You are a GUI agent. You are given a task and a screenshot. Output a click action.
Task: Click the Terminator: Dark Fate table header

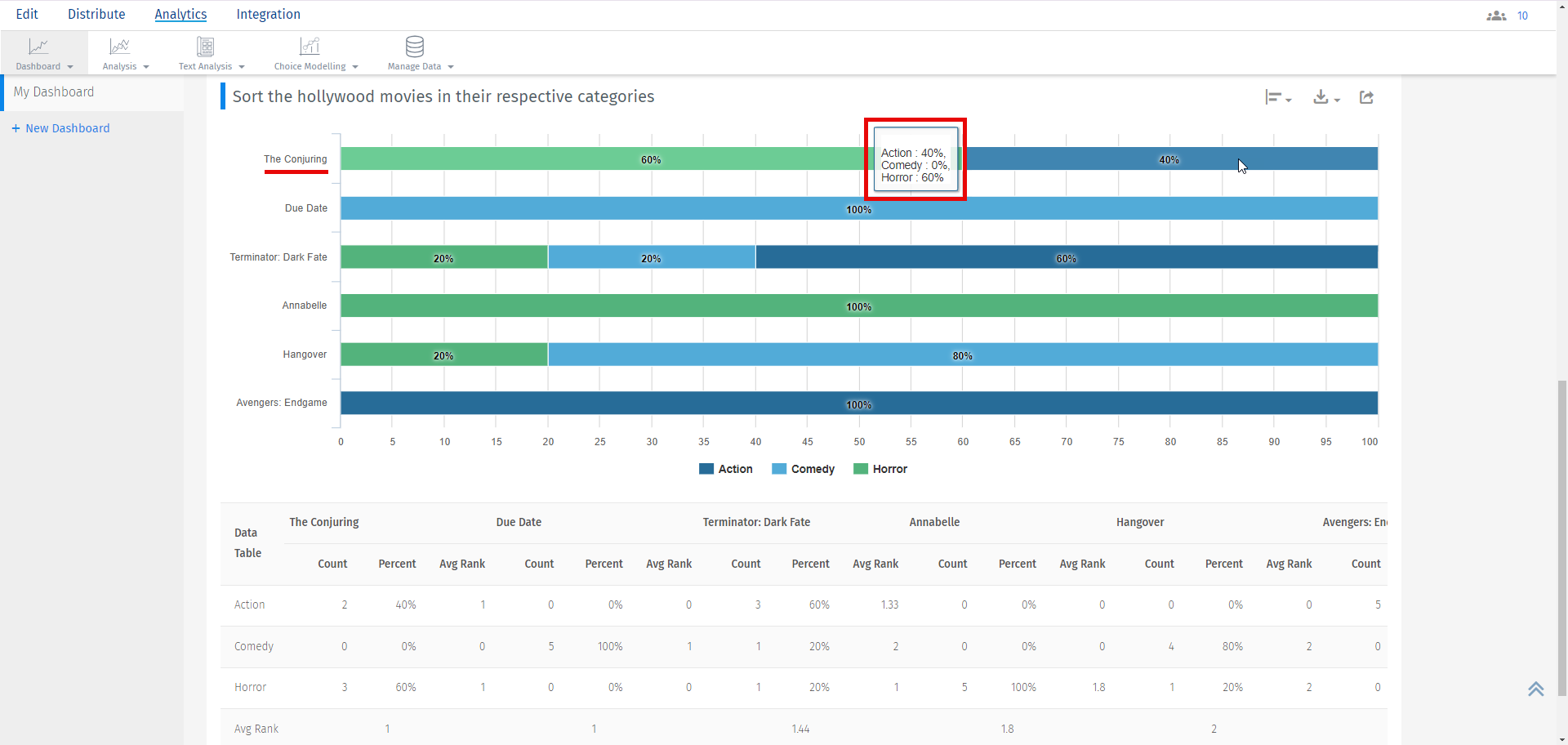(x=756, y=522)
